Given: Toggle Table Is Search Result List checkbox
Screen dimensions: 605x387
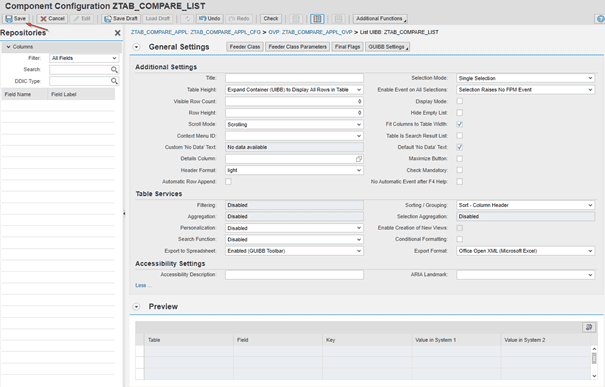Looking at the screenshot, I should coord(460,135).
